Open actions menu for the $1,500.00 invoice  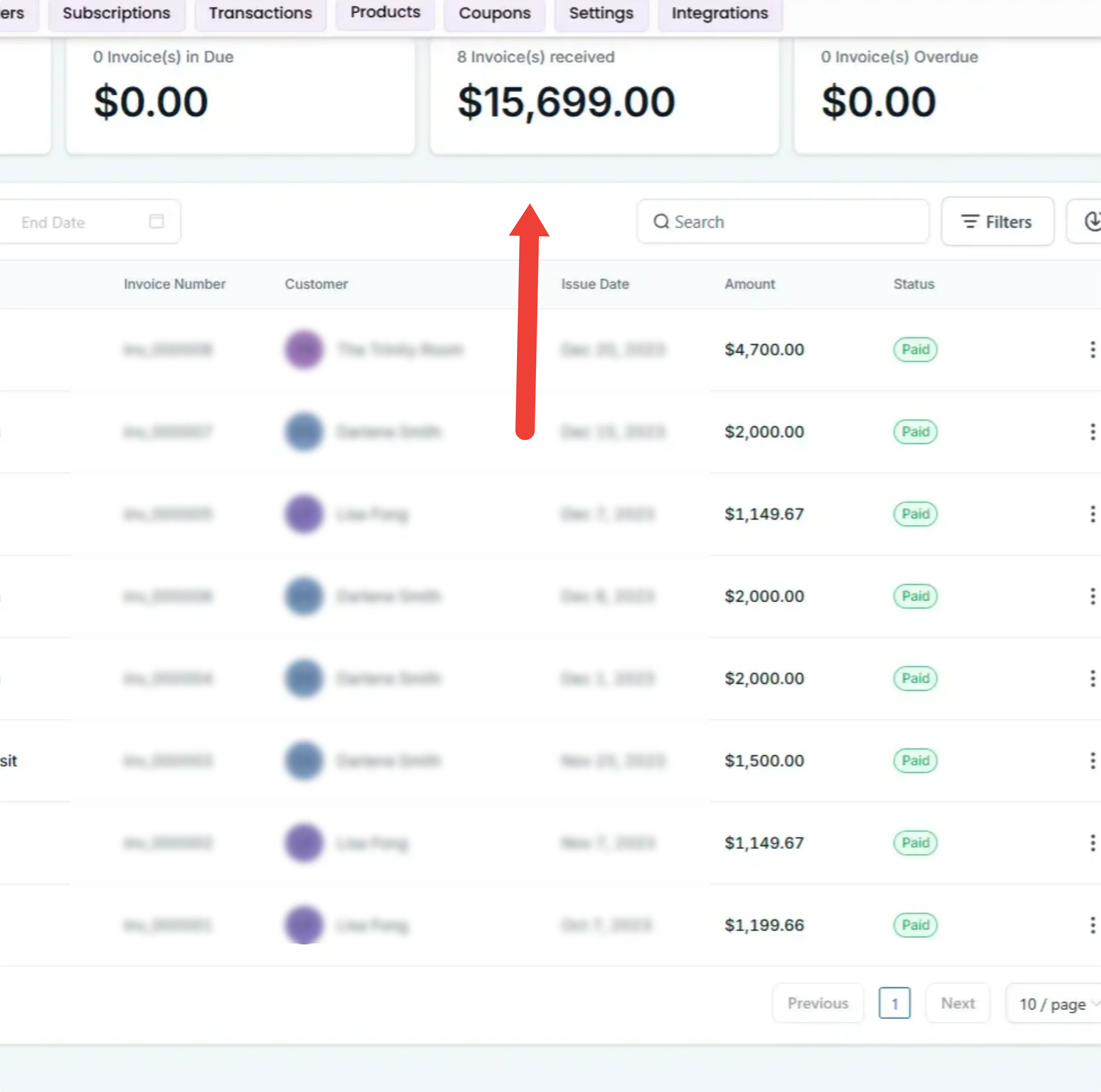1093,760
